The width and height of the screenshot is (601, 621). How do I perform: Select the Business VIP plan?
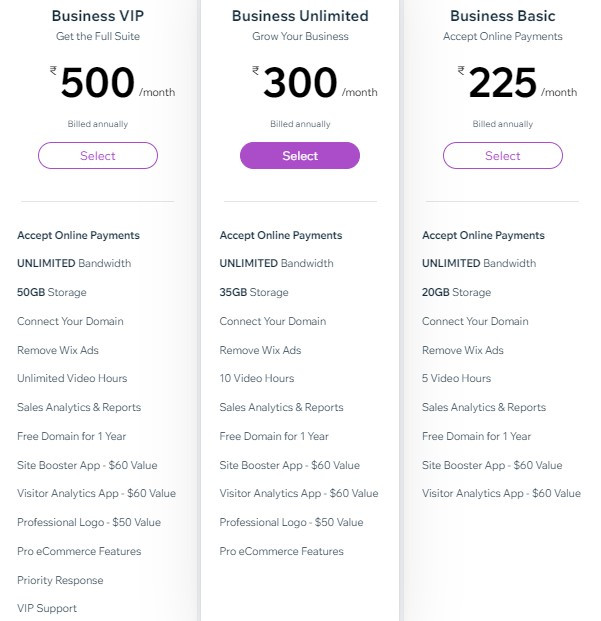coord(98,156)
